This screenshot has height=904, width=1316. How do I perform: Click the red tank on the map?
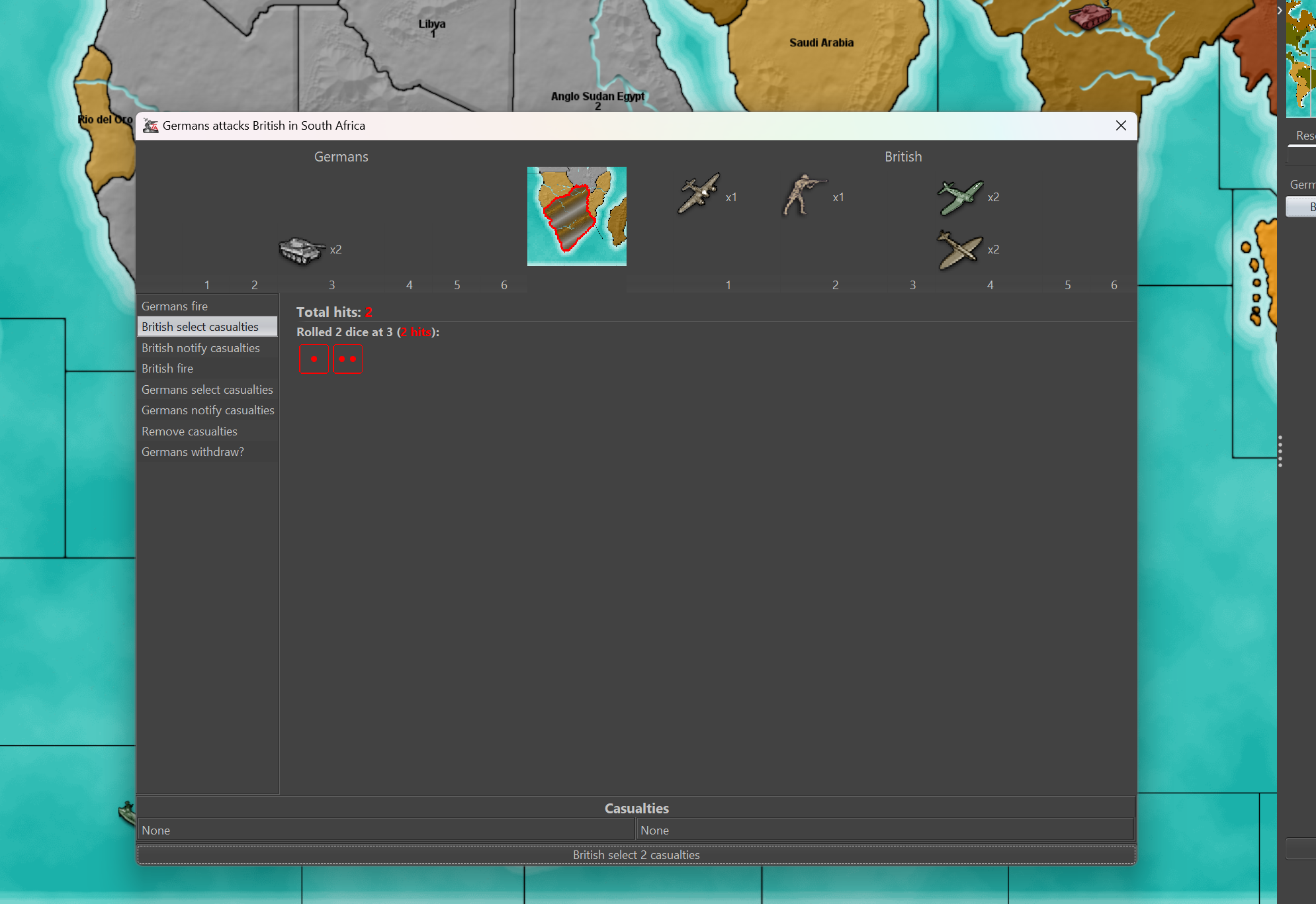[x=1089, y=16]
